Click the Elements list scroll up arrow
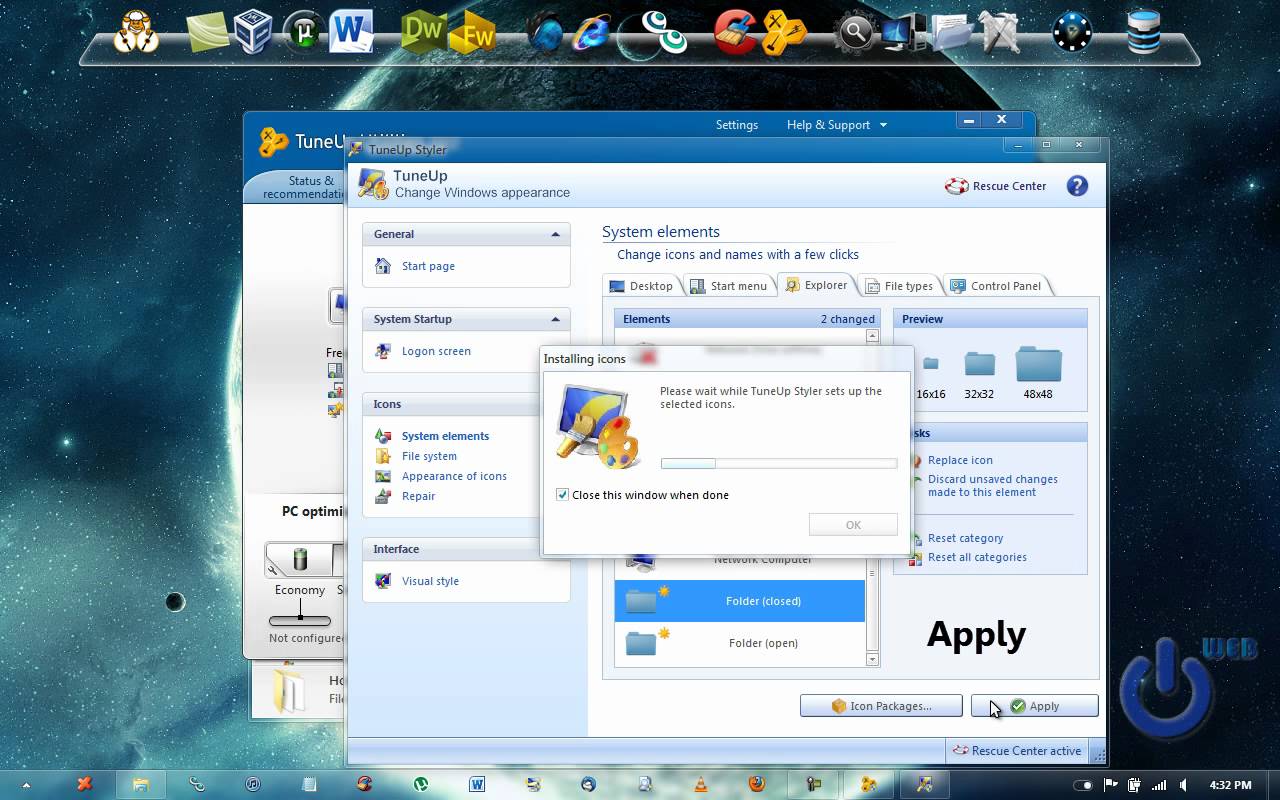The image size is (1280, 800). point(872,336)
